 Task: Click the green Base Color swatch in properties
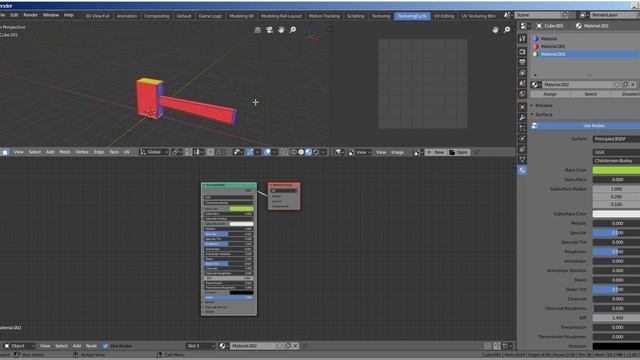click(616, 170)
